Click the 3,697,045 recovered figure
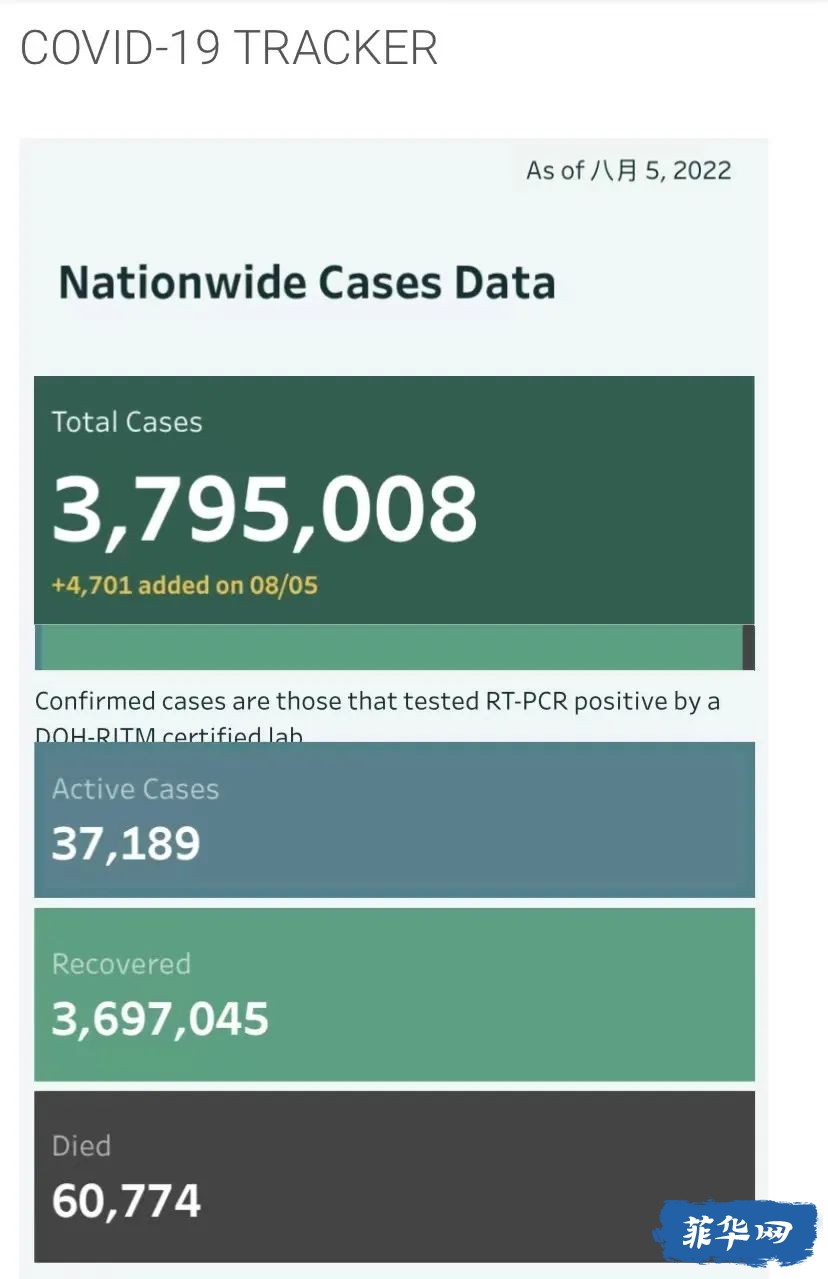 pyautogui.click(x=160, y=1020)
